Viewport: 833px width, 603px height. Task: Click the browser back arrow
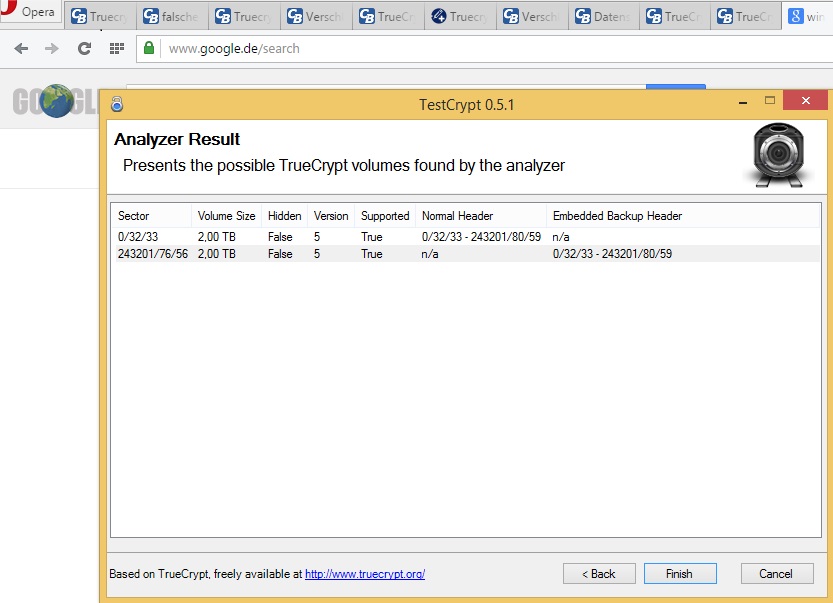click(x=21, y=49)
